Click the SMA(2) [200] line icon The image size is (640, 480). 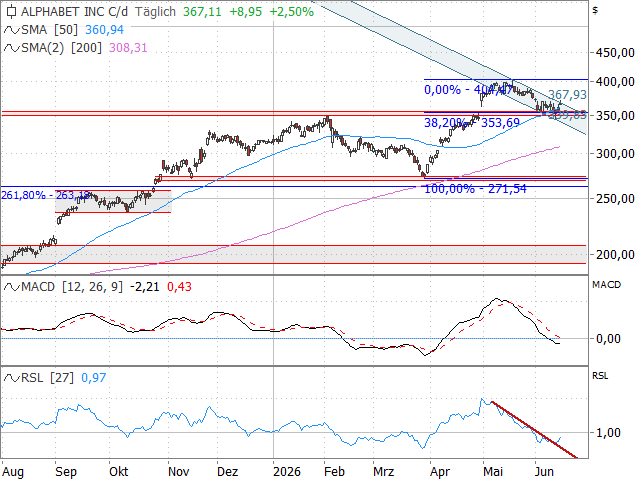11,48
